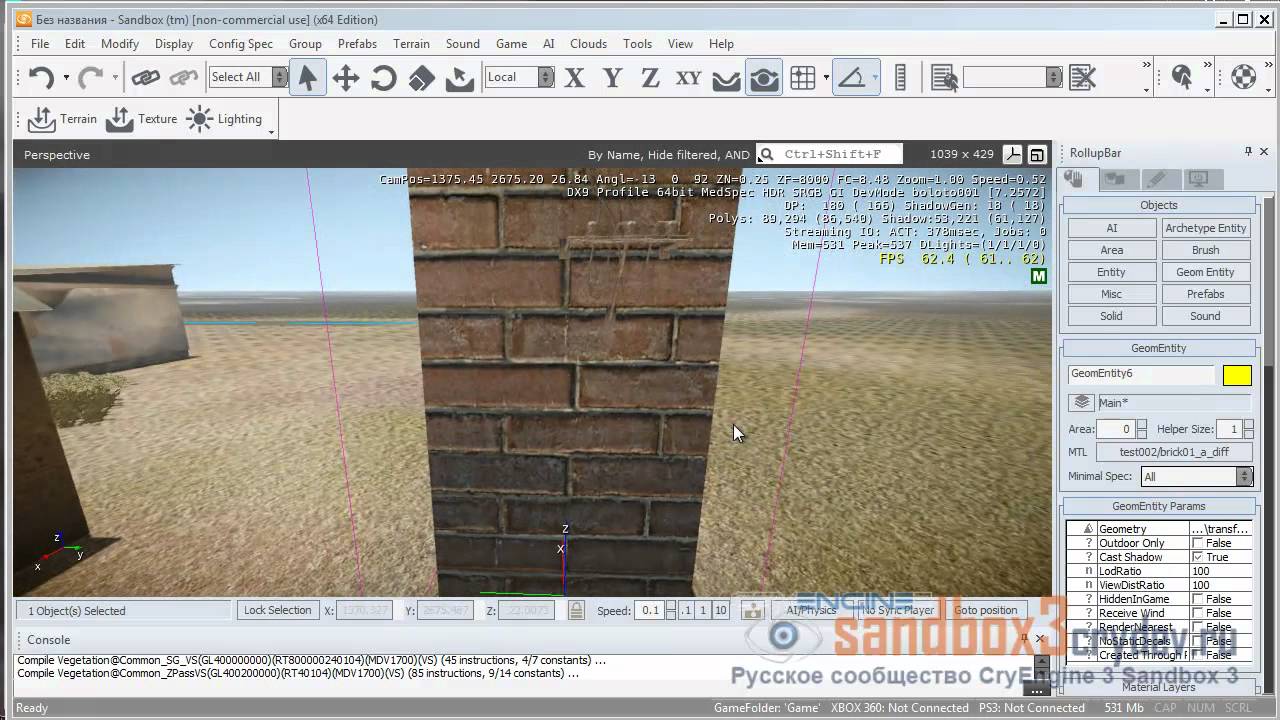Switch to the Terrain tab in RollupBar
This screenshot has height=720, width=1280.
pyautogui.click(x=1115, y=180)
